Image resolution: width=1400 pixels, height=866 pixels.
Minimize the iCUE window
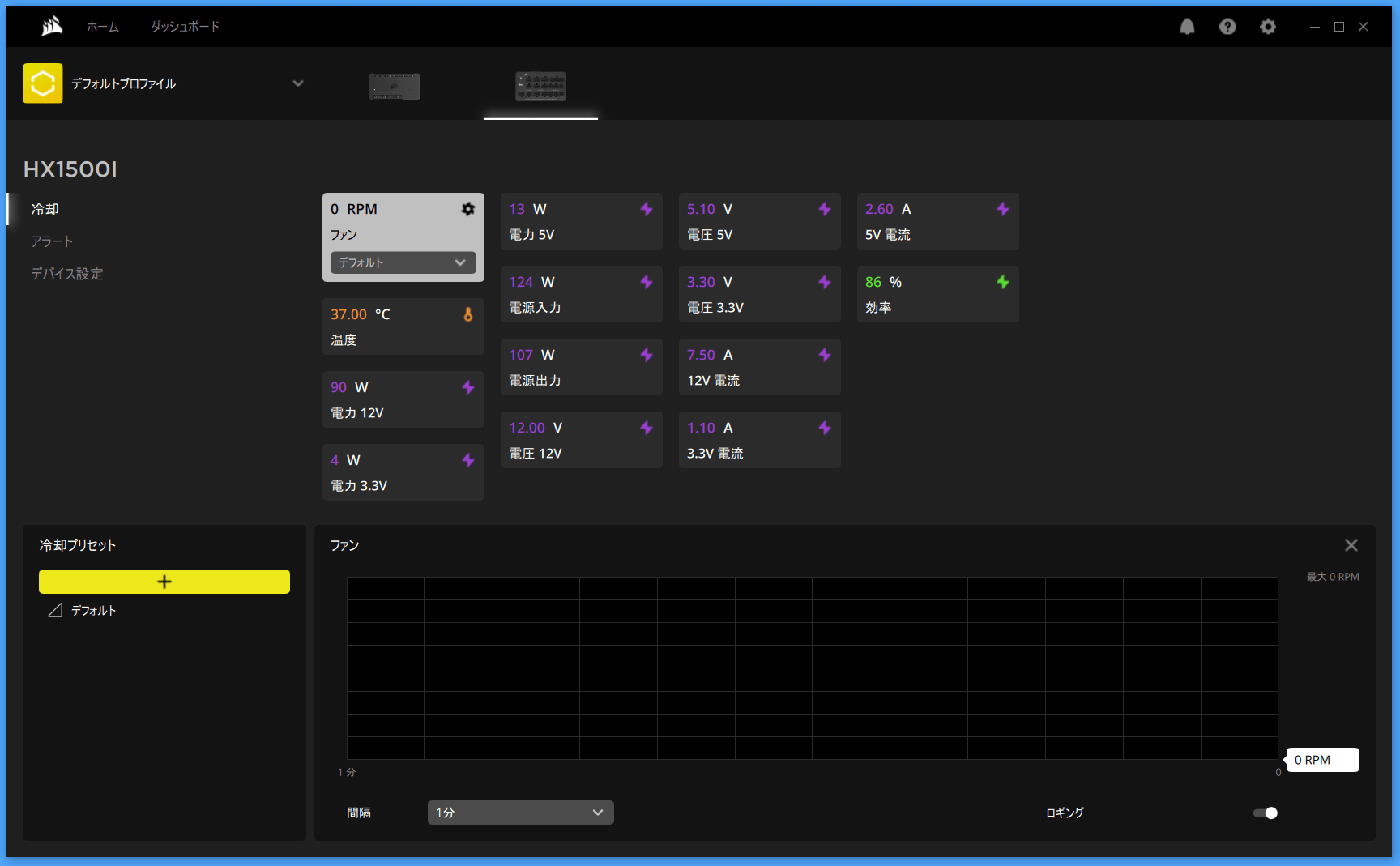(x=1315, y=27)
